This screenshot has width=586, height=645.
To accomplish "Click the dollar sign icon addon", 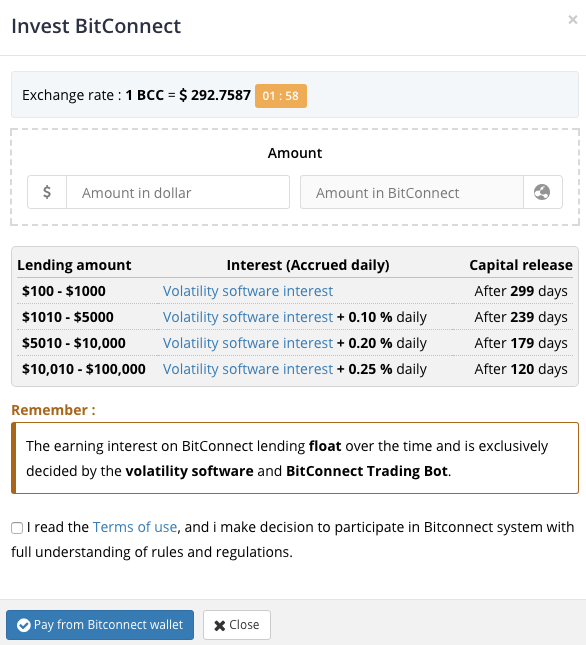I will point(47,192).
